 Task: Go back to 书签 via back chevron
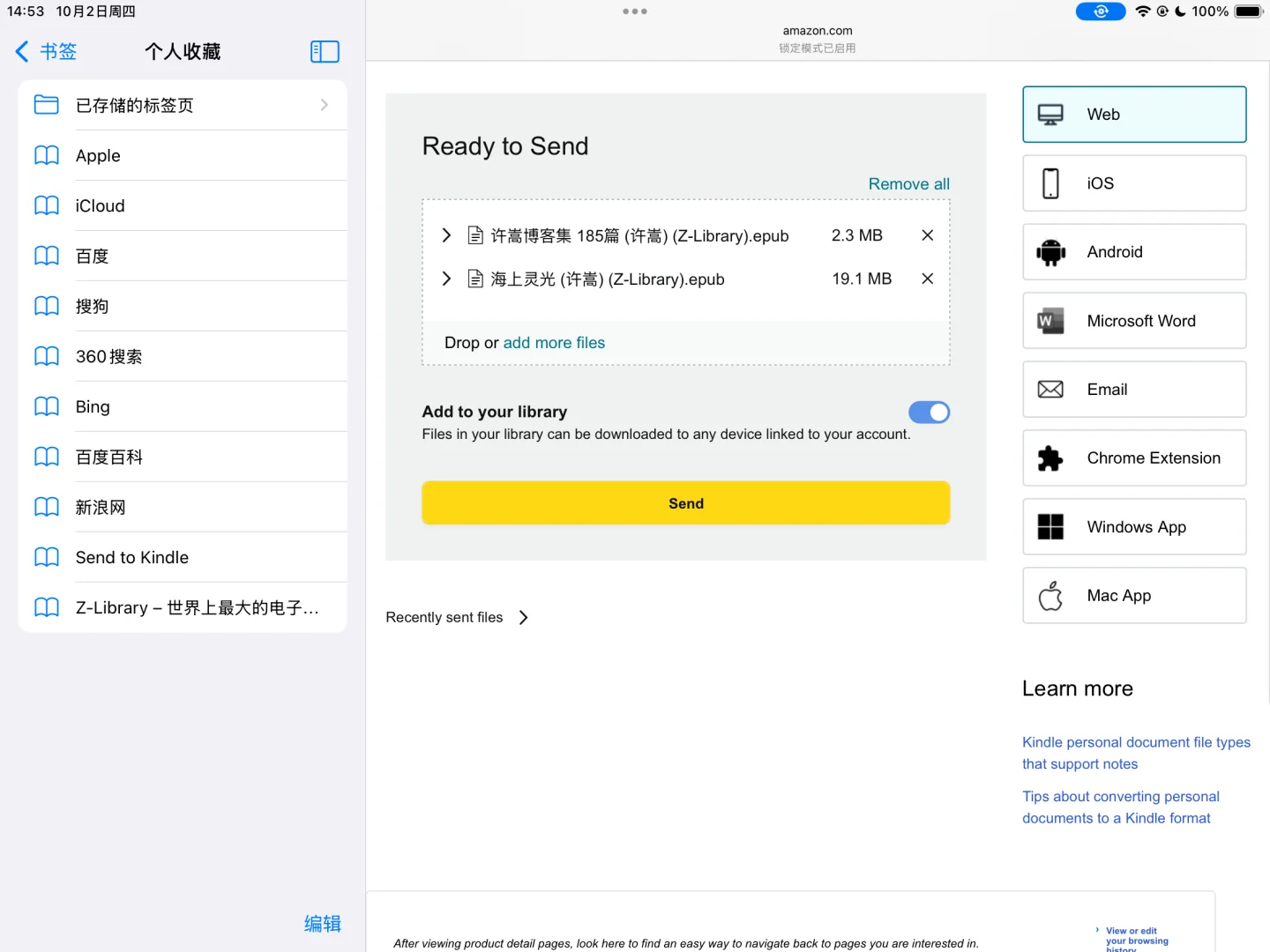pyautogui.click(x=22, y=52)
